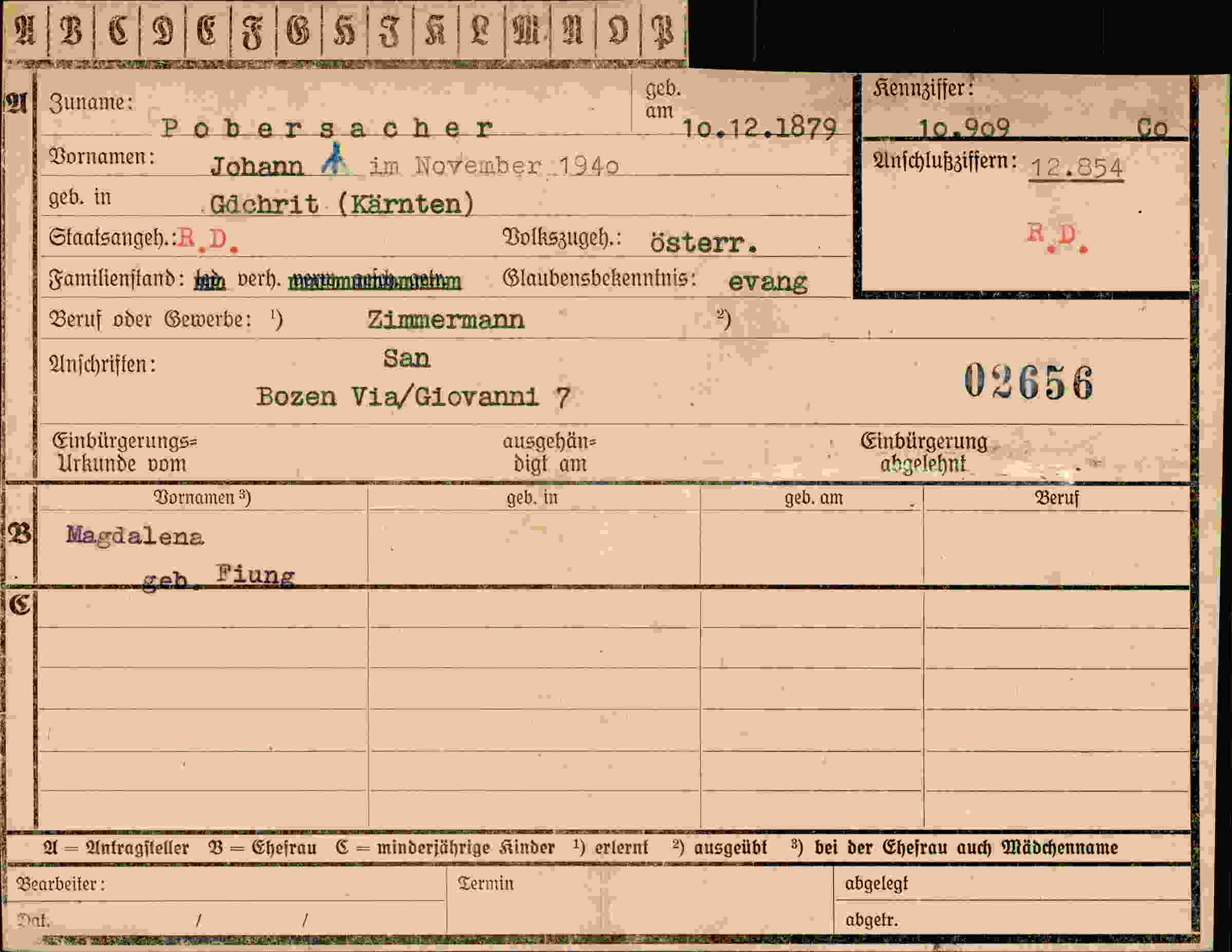1232x952 pixels.
Task: Click the "Termin" label
Action: 485,883
